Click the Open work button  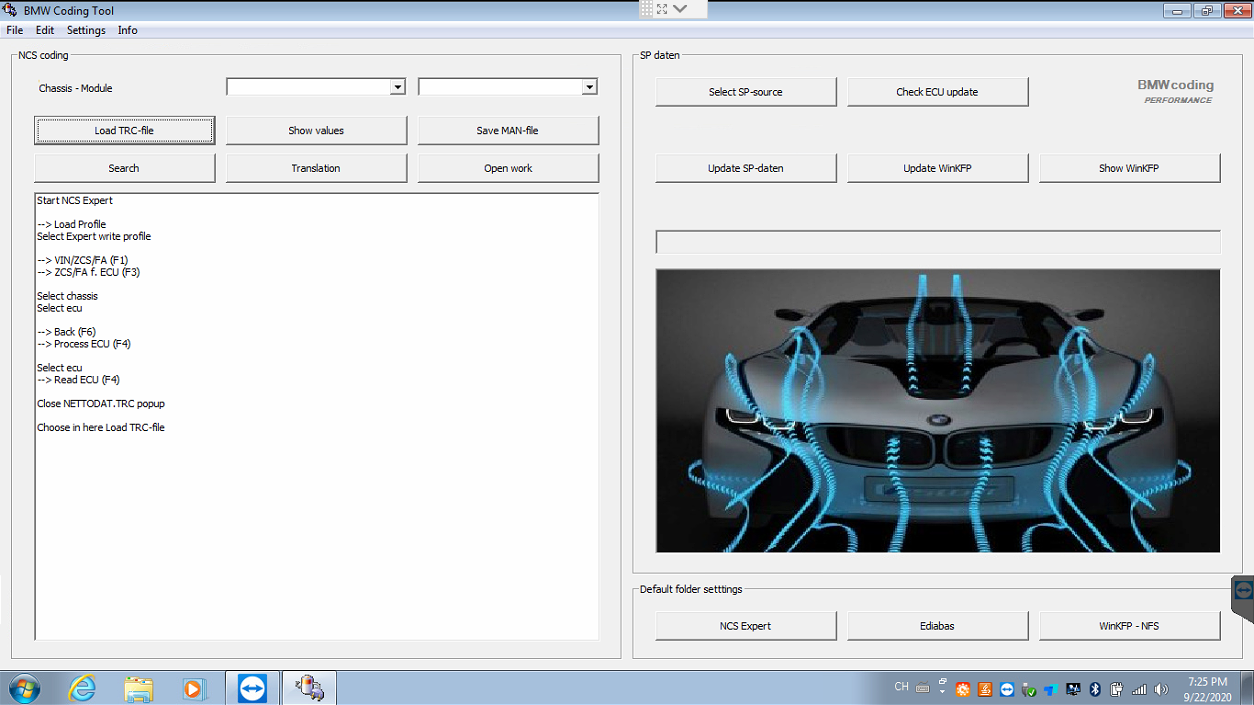pyautogui.click(x=508, y=168)
